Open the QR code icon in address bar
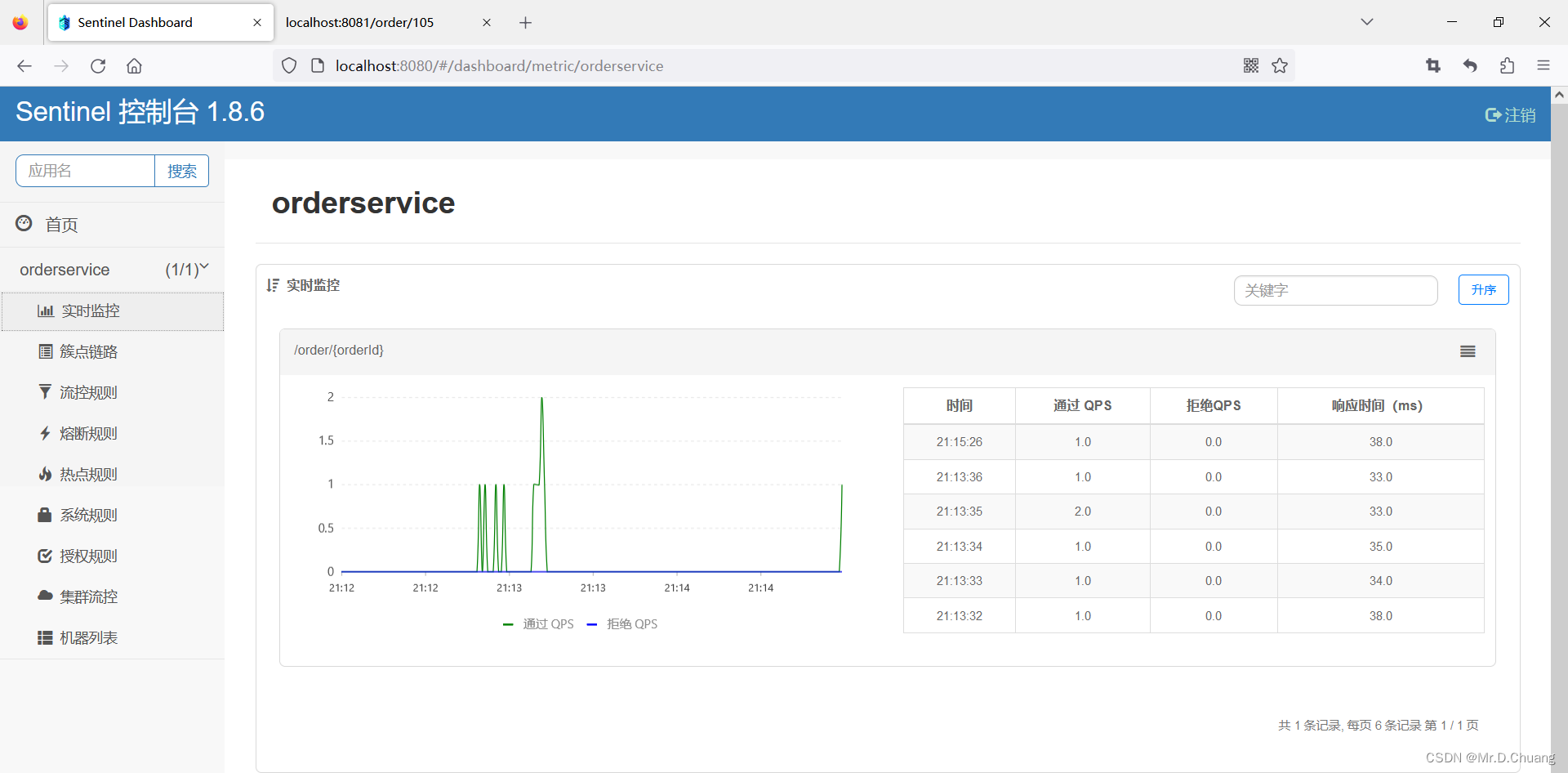The height and width of the screenshot is (773, 1568). [1251, 66]
